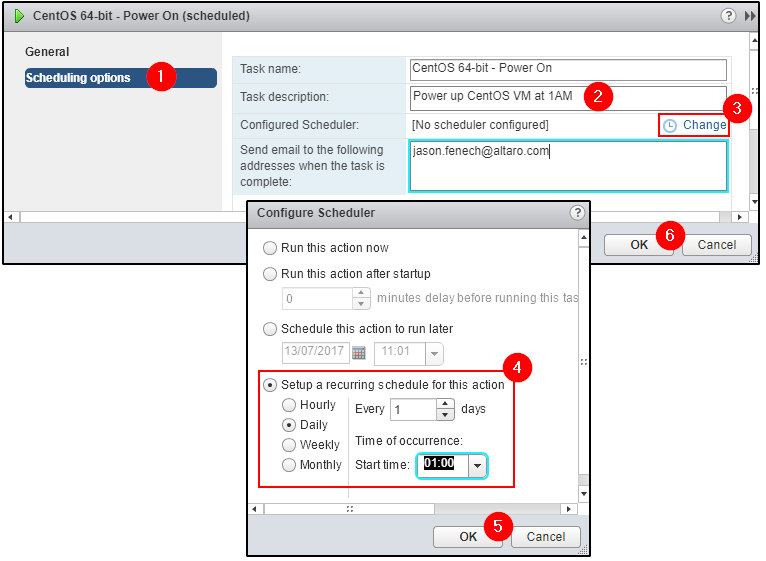Open the calendar date picker icon
This screenshot has height=561, width=766.
[x=359, y=353]
